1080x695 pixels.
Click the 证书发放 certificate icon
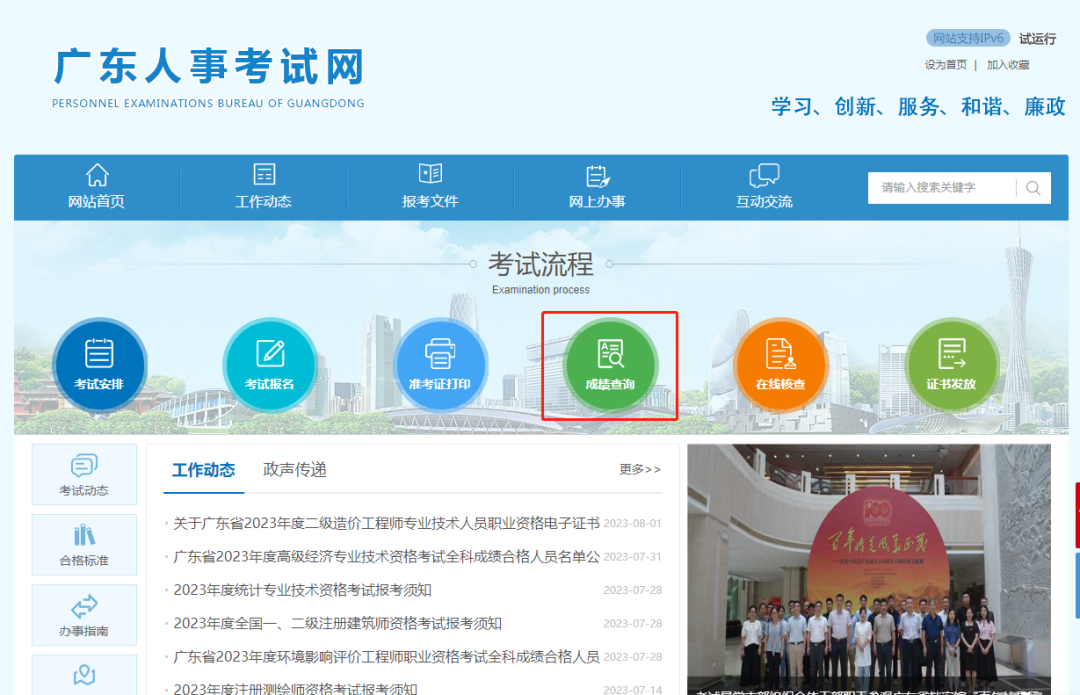pyautogui.click(x=951, y=364)
